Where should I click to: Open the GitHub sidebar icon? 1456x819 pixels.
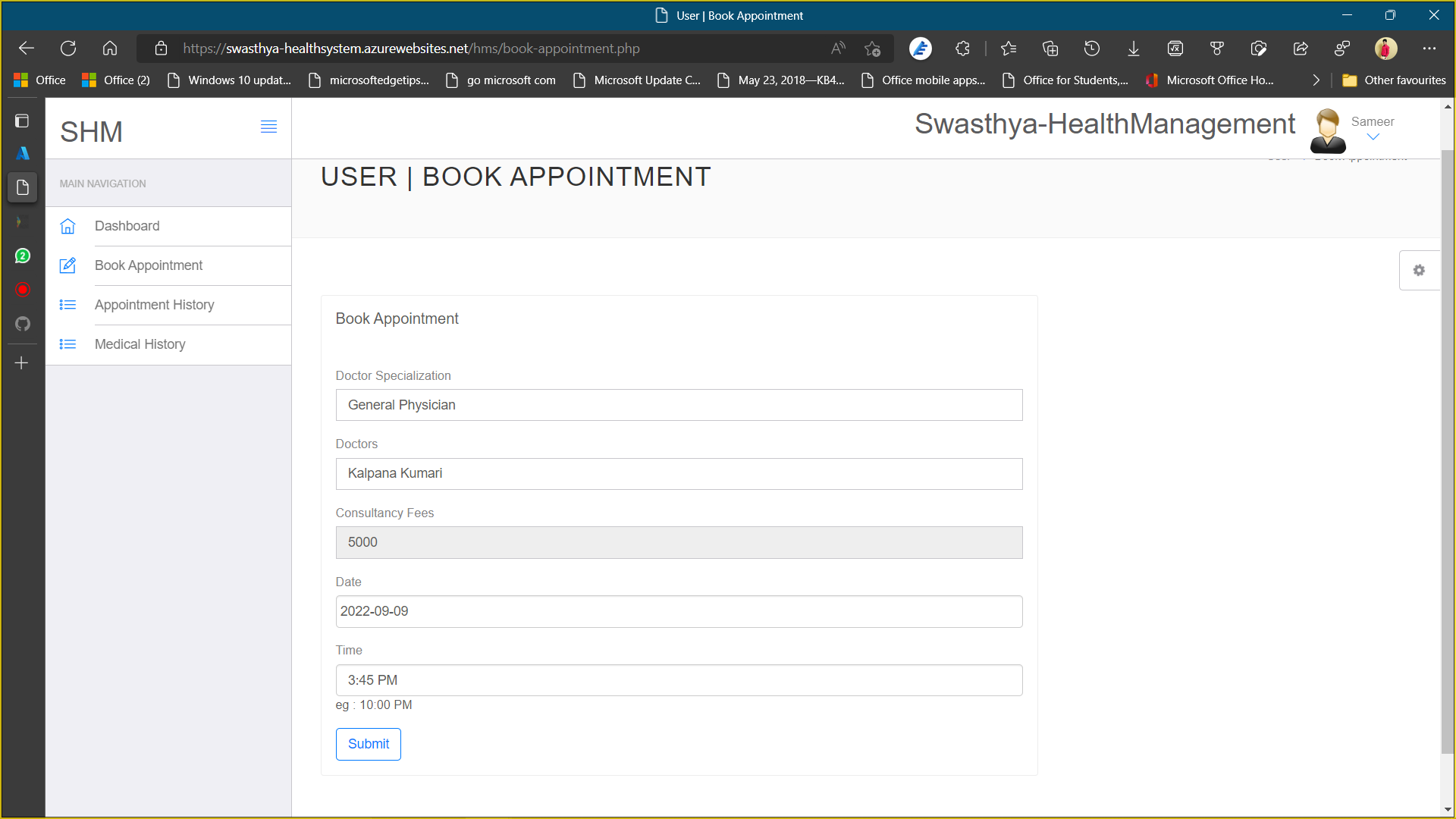point(23,324)
